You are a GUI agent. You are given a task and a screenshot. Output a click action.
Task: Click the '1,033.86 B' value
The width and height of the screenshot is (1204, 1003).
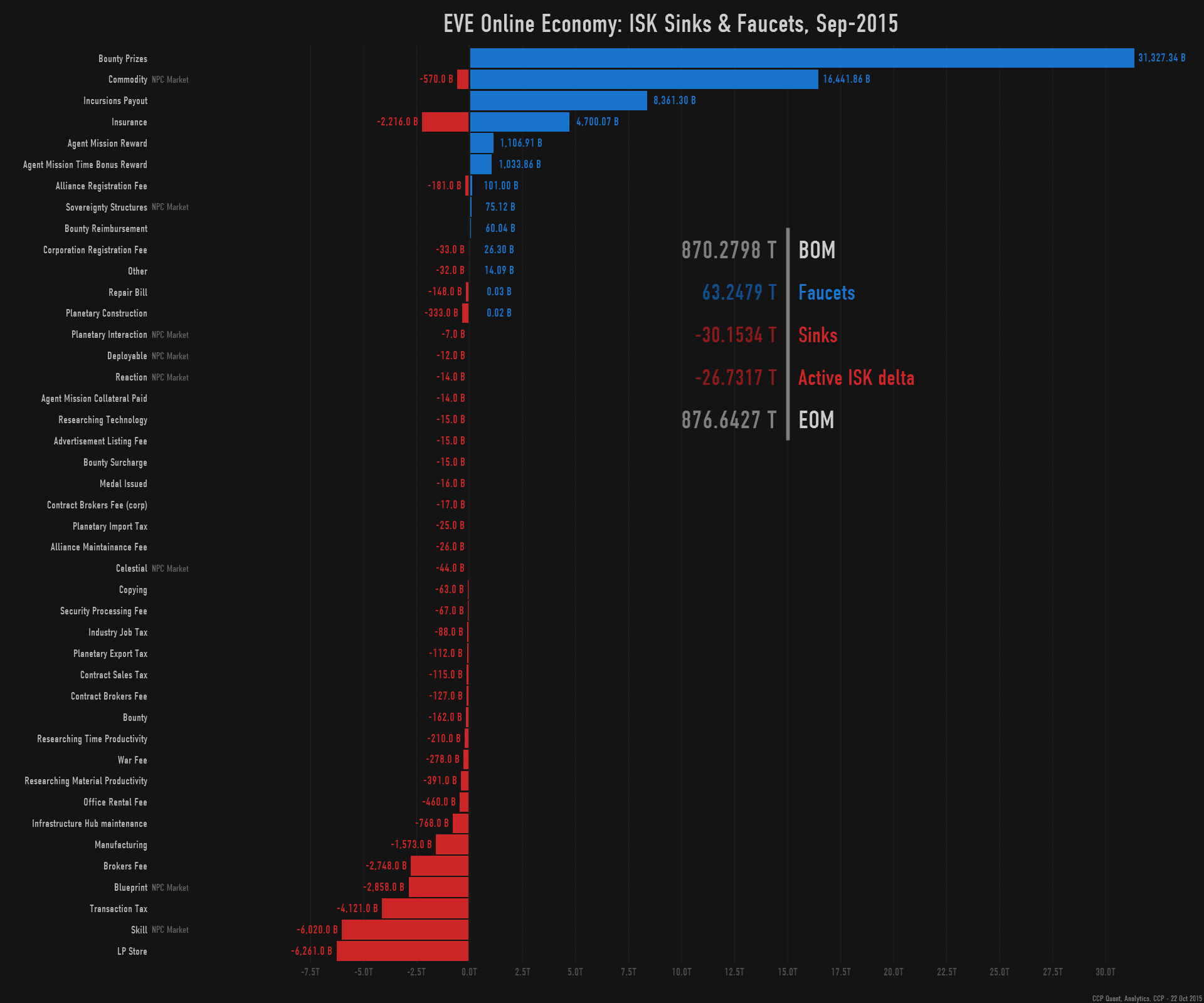pos(519,164)
